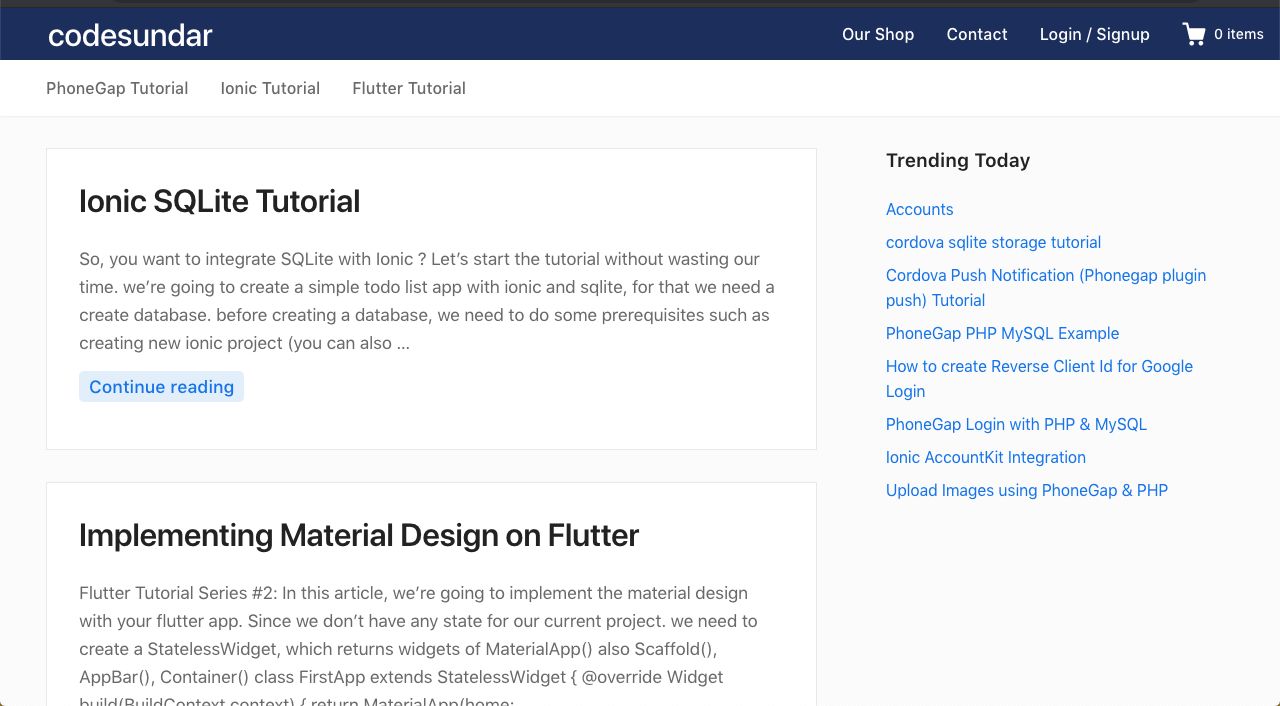Go to Login / Signup
The width and height of the screenshot is (1280, 706).
pyautogui.click(x=1094, y=34)
